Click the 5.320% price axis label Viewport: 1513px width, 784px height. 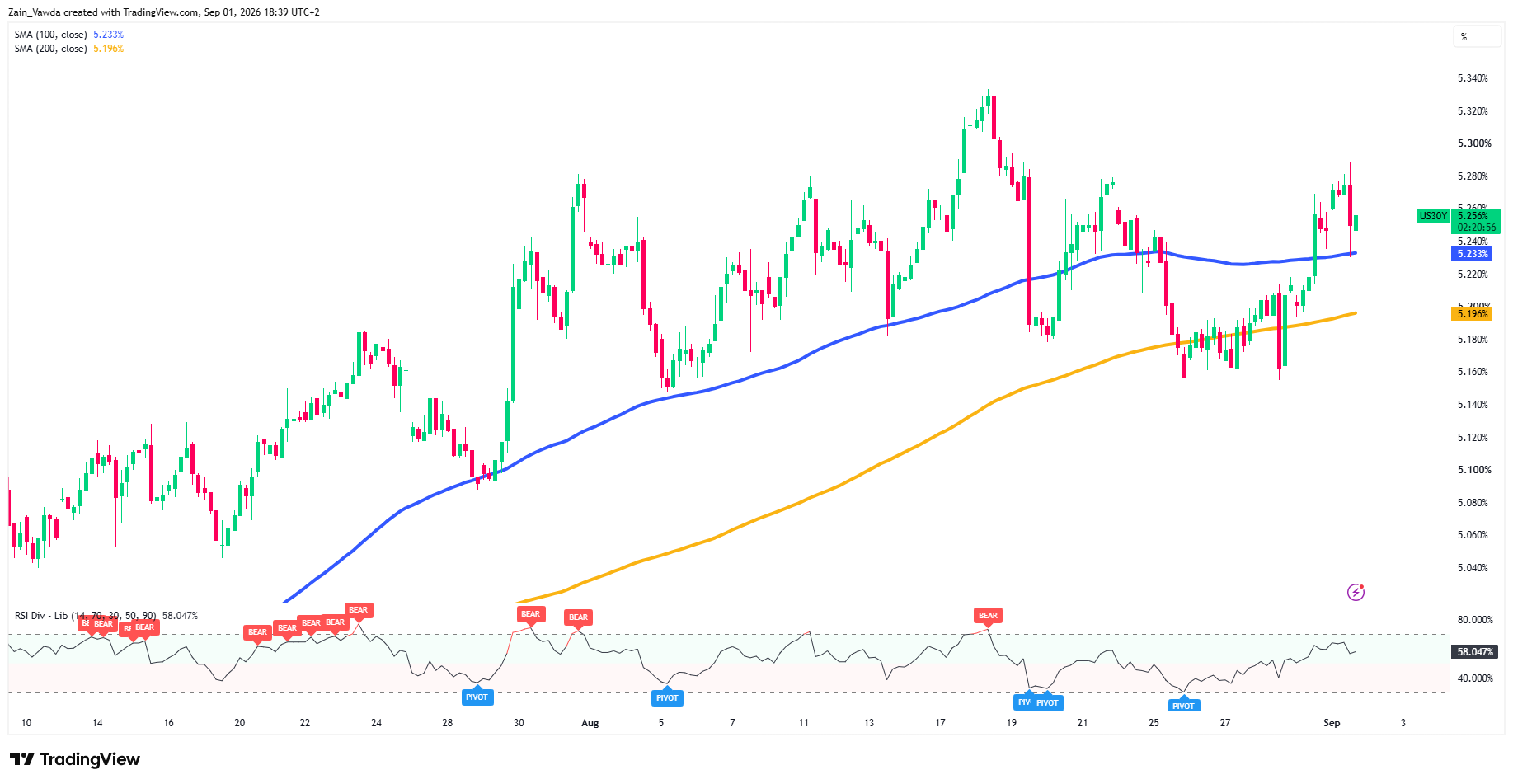click(1473, 111)
